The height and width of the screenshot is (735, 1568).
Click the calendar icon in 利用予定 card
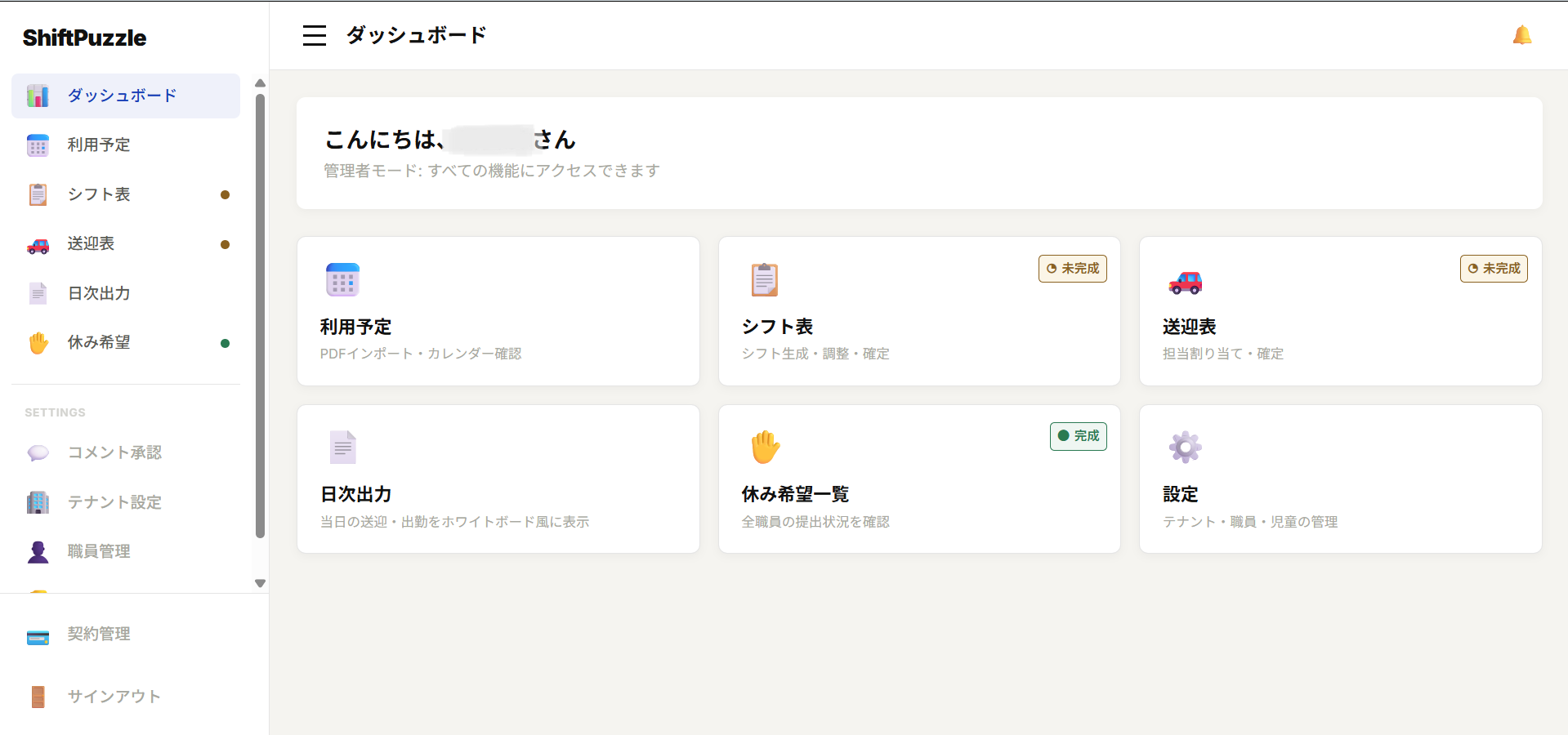click(x=342, y=279)
